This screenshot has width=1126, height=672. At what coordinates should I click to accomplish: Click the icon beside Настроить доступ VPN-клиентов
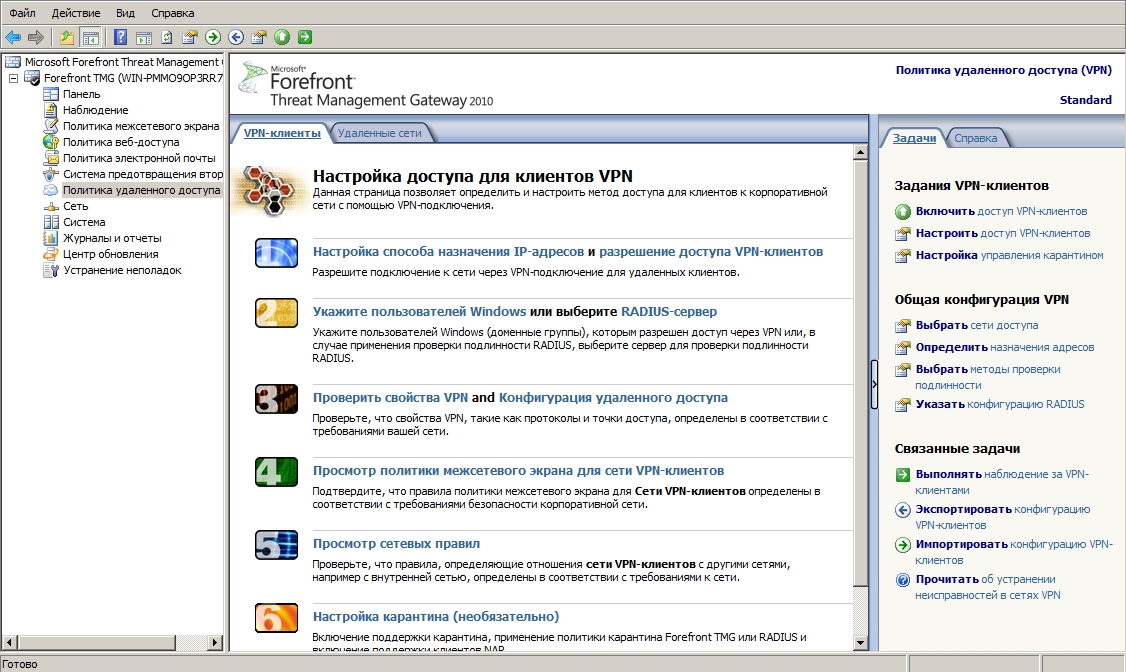[903, 234]
